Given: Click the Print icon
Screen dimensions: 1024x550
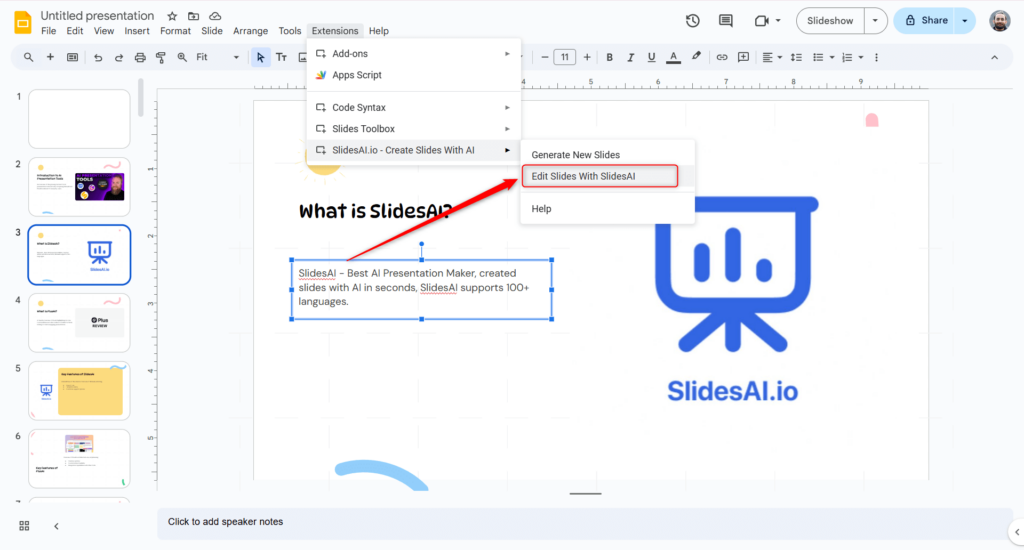Looking at the screenshot, I should tap(140, 57).
